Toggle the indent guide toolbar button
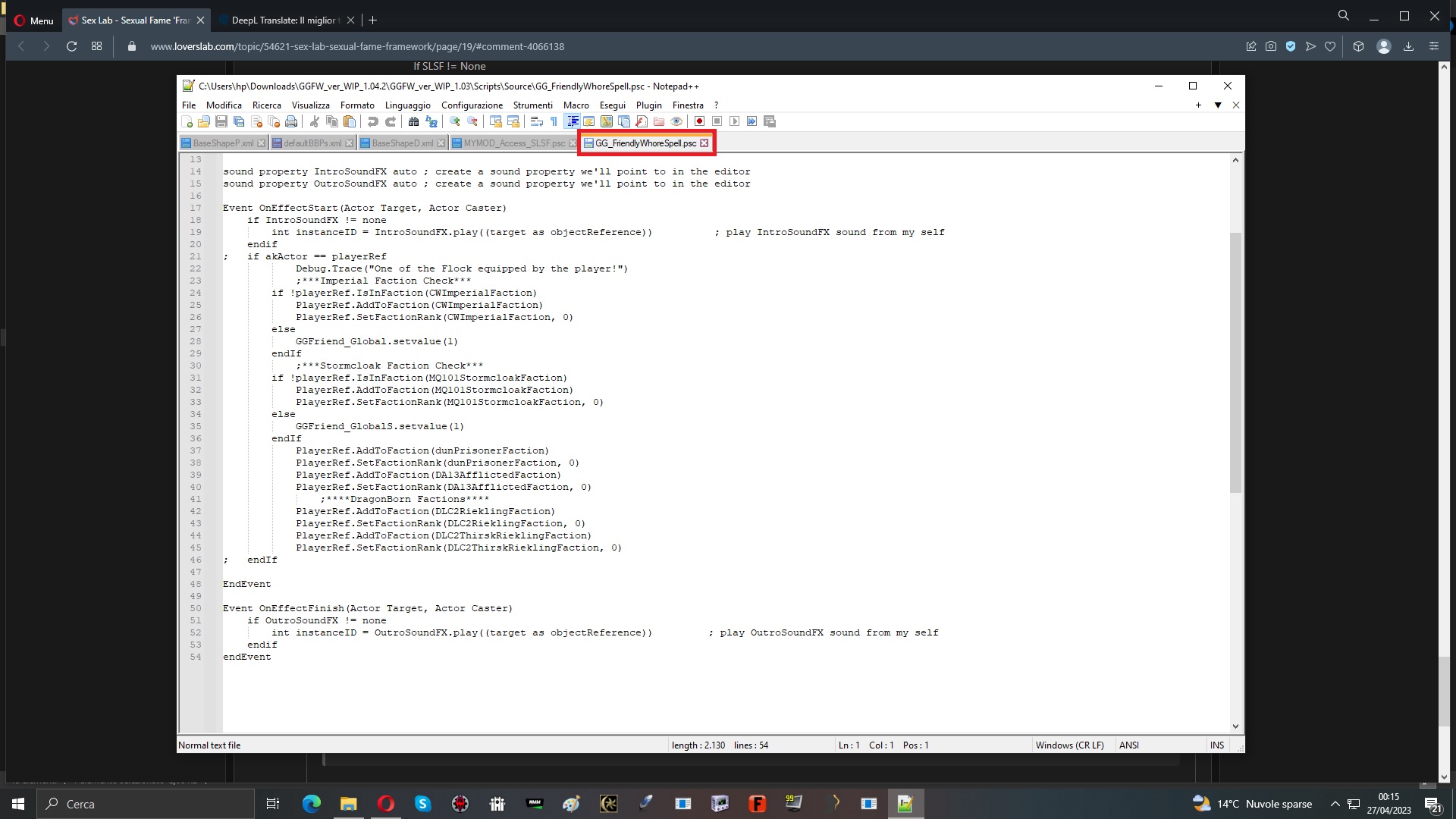Screen dimensions: 1456x819 click(x=573, y=121)
